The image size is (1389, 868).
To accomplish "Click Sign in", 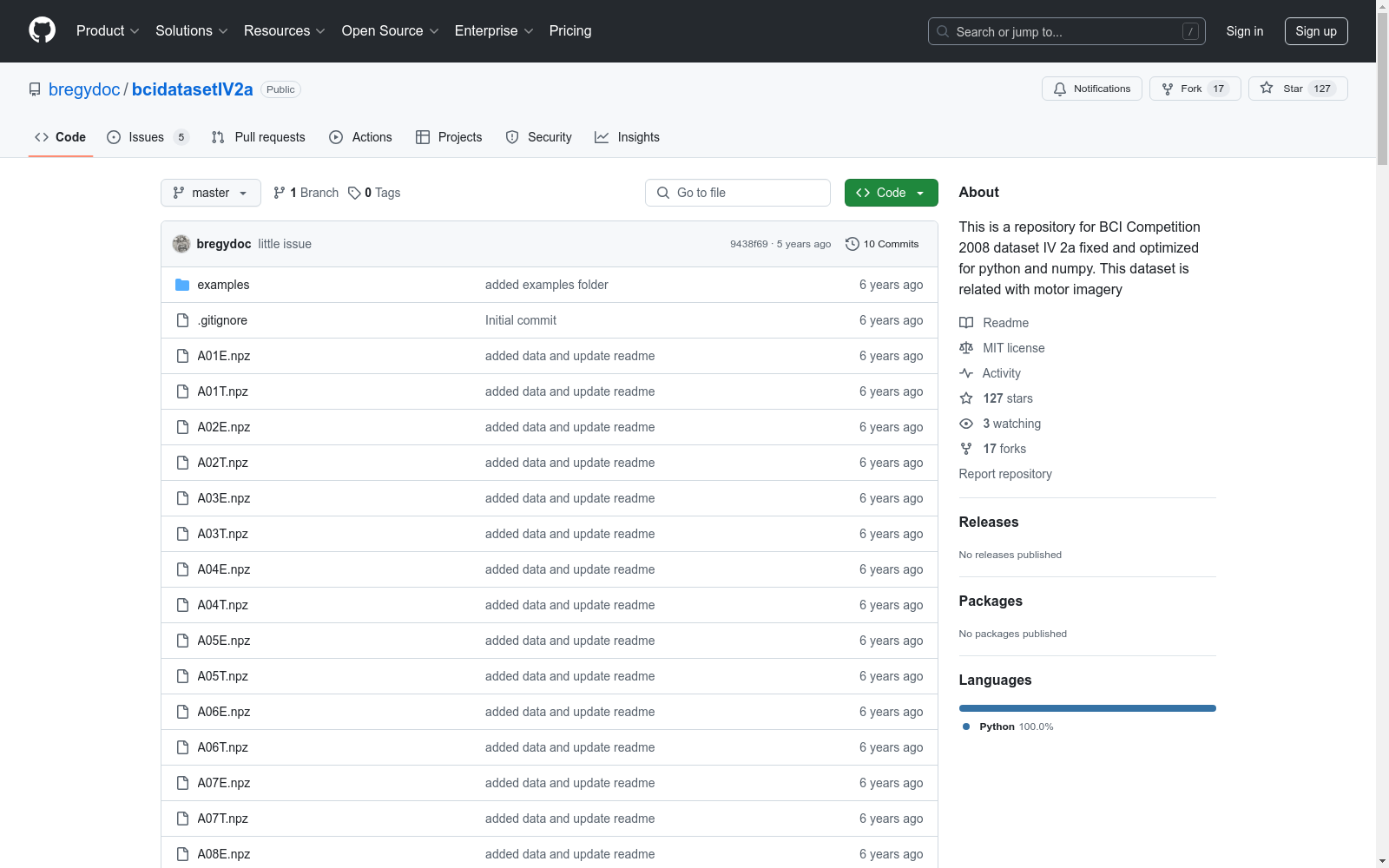I will (1245, 31).
